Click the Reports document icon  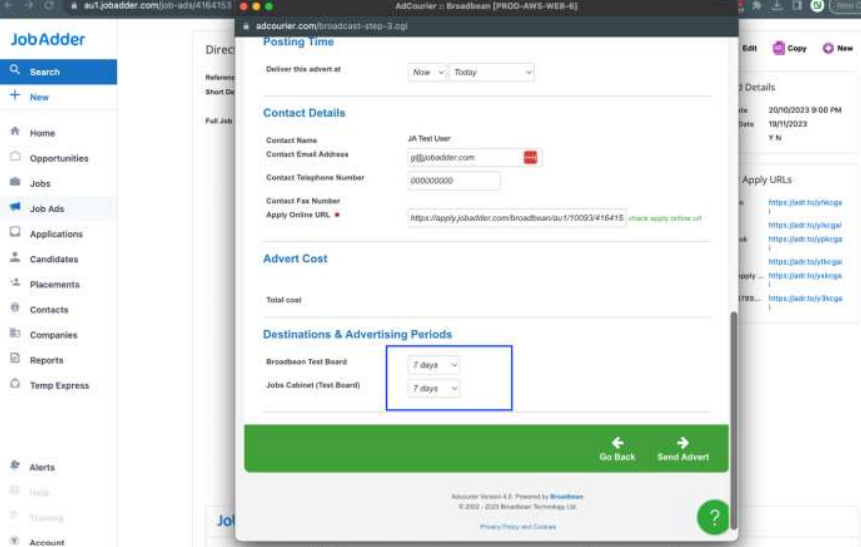(x=15, y=359)
